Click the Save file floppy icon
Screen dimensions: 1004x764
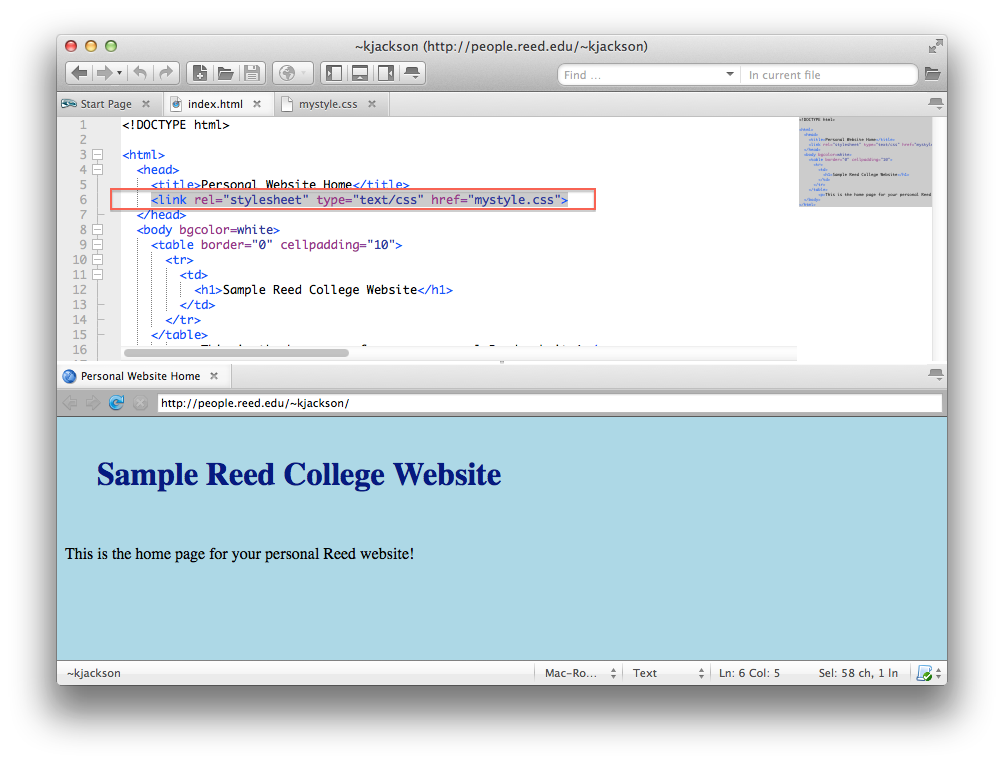pos(252,73)
